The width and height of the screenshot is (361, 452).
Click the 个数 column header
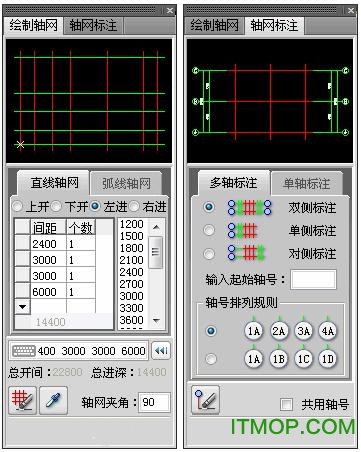coord(81,228)
